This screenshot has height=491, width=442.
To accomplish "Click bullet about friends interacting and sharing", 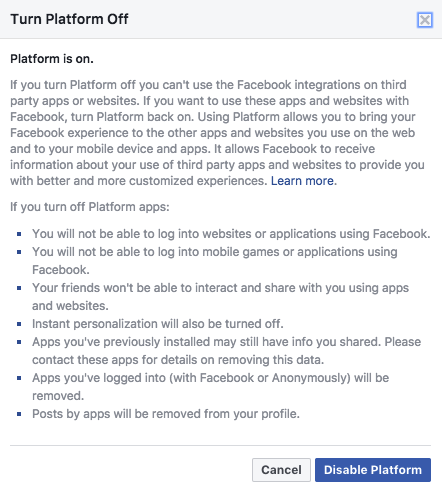I will [220, 297].
